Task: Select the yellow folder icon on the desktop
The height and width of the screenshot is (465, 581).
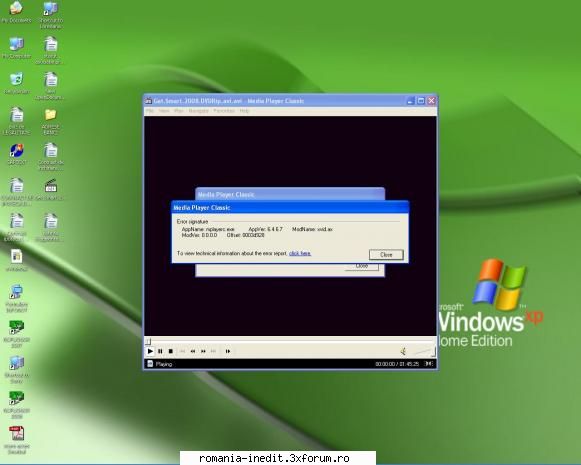Action: click(x=50, y=120)
